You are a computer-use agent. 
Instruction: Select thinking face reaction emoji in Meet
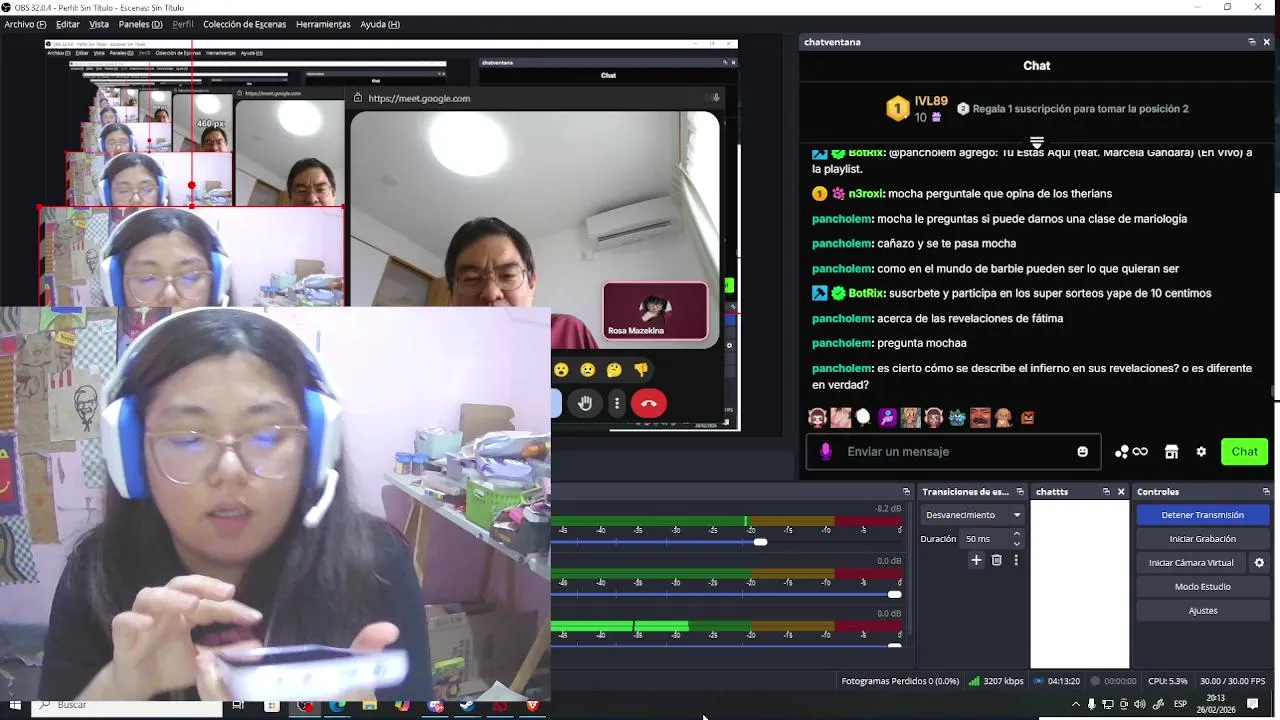point(614,370)
